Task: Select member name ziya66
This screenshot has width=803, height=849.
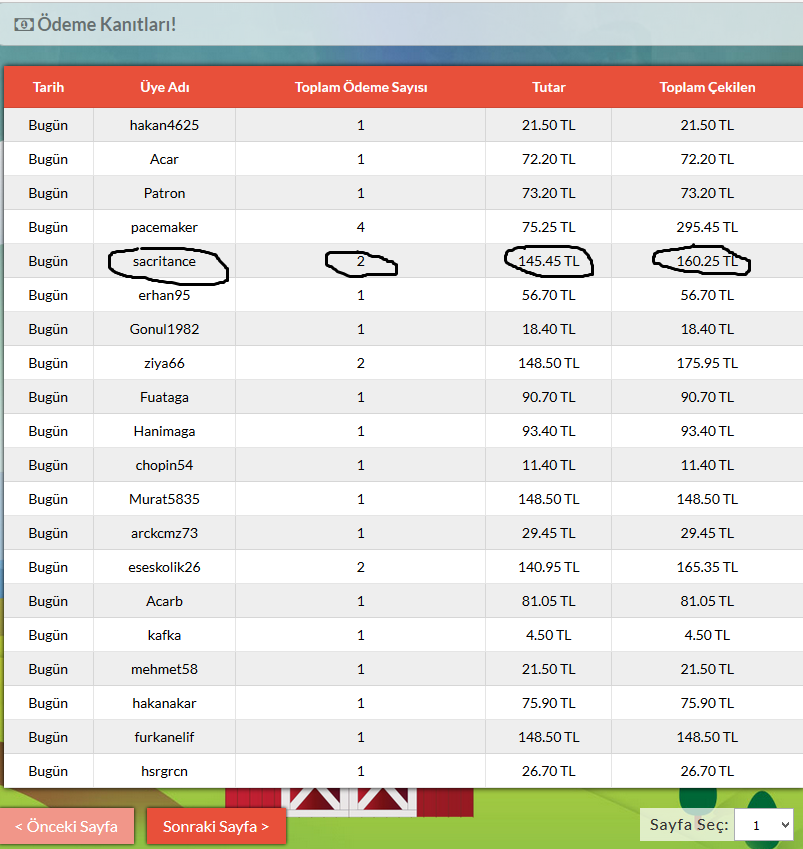Action: pyautogui.click(x=164, y=363)
